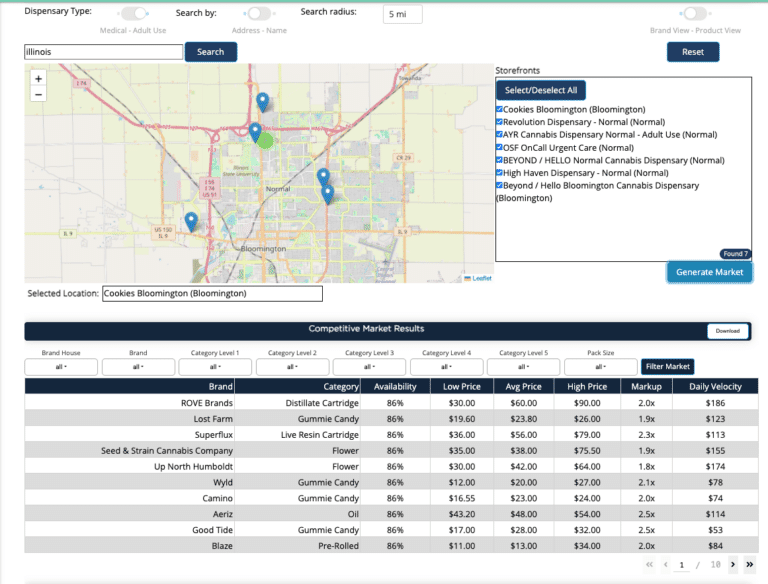Uncheck Cookies Bloomington storefront
The width and height of the screenshot is (768, 584).
[499, 109]
